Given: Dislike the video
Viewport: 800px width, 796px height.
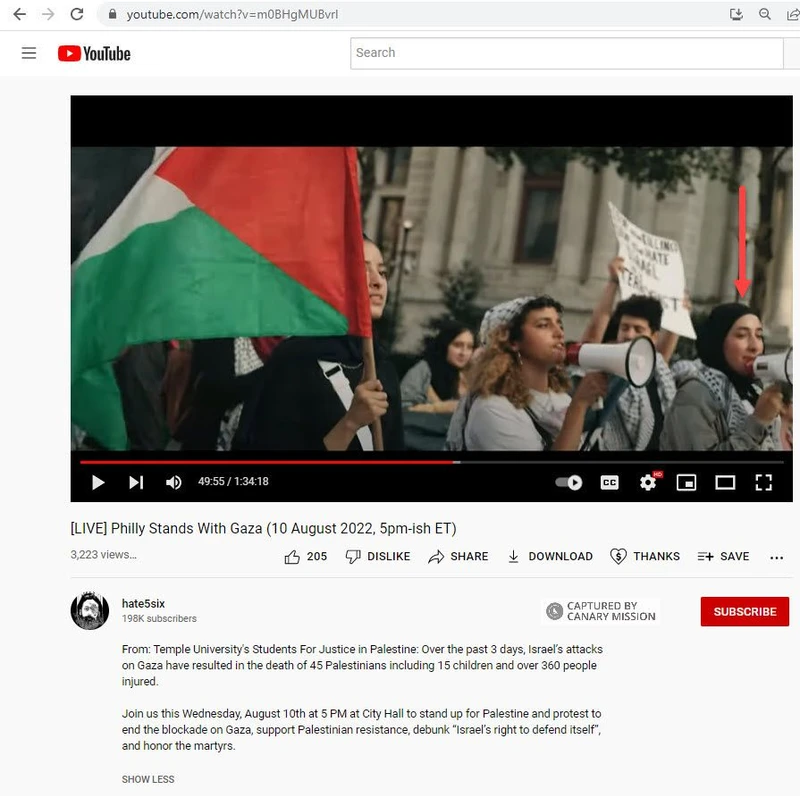Looking at the screenshot, I should 378,556.
